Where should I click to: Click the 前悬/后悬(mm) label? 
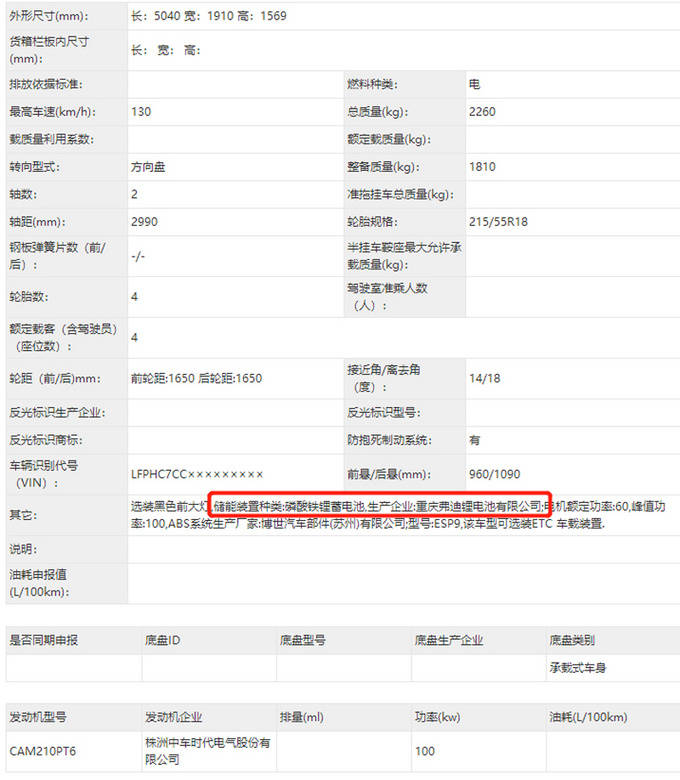pyautogui.click(x=389, y=474)
